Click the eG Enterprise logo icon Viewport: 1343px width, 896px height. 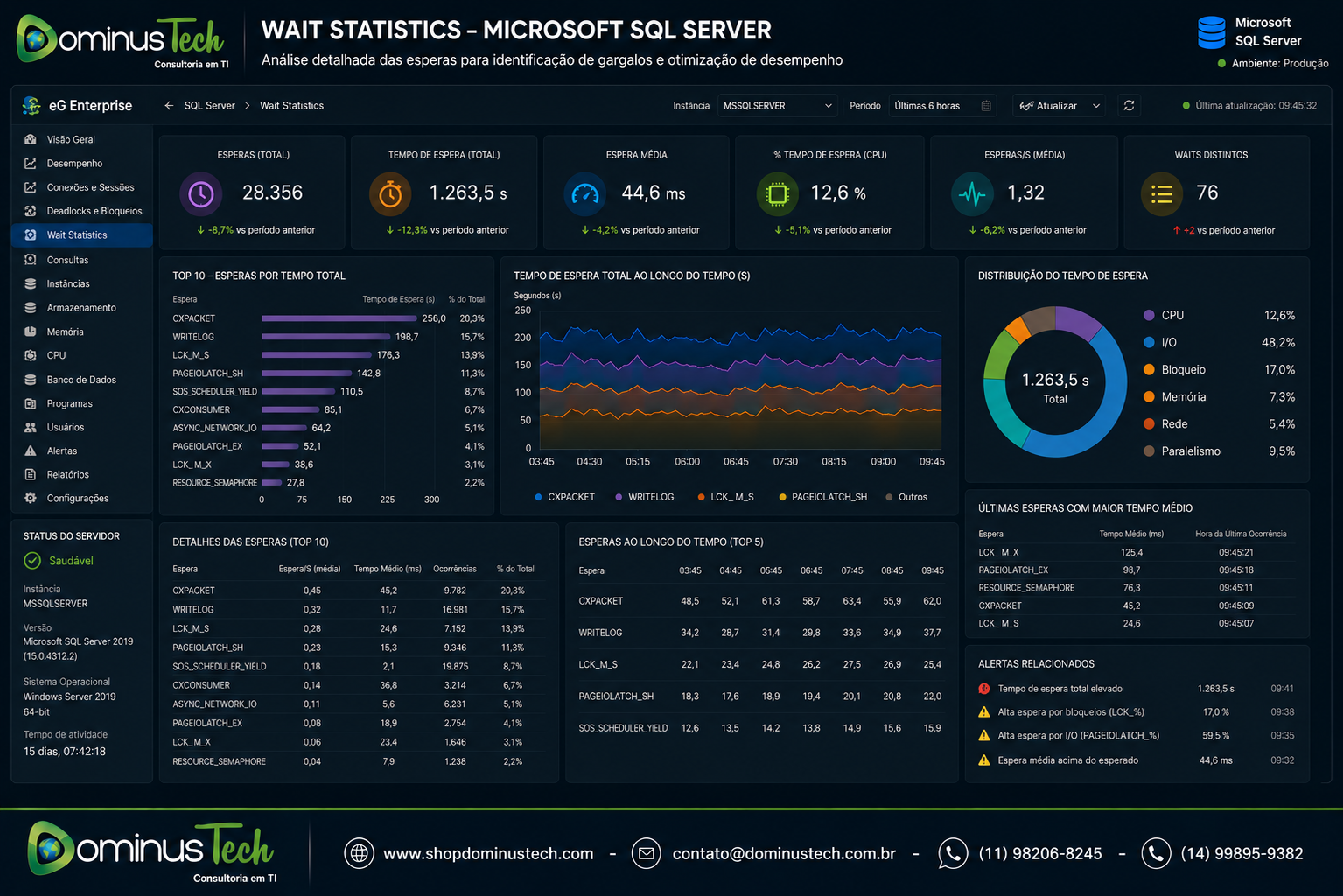coord(32,105)
